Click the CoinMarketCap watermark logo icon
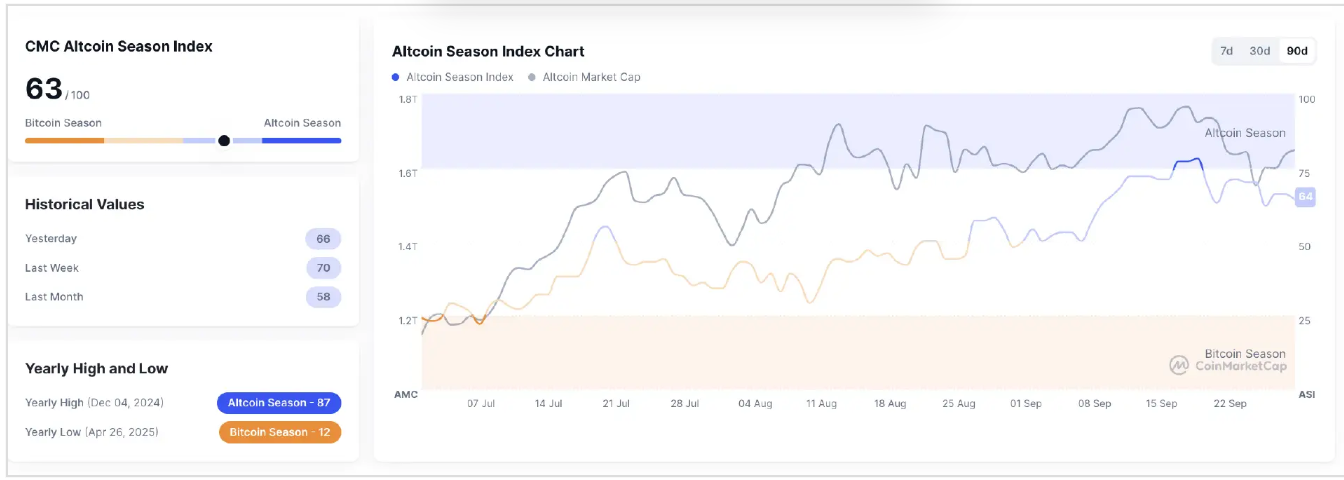Screen dimensions: 1344x480 coord(1180,365)
